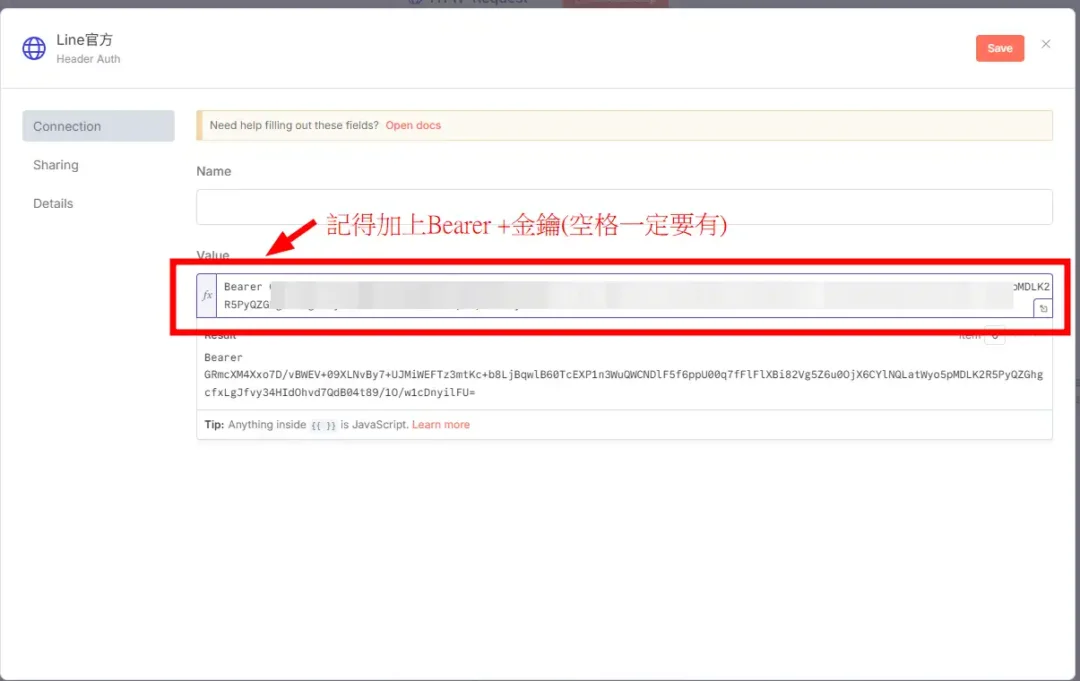Click the Learn more link
The height and width of the screenshot is (681, 1080).
[x=440, y=424]
